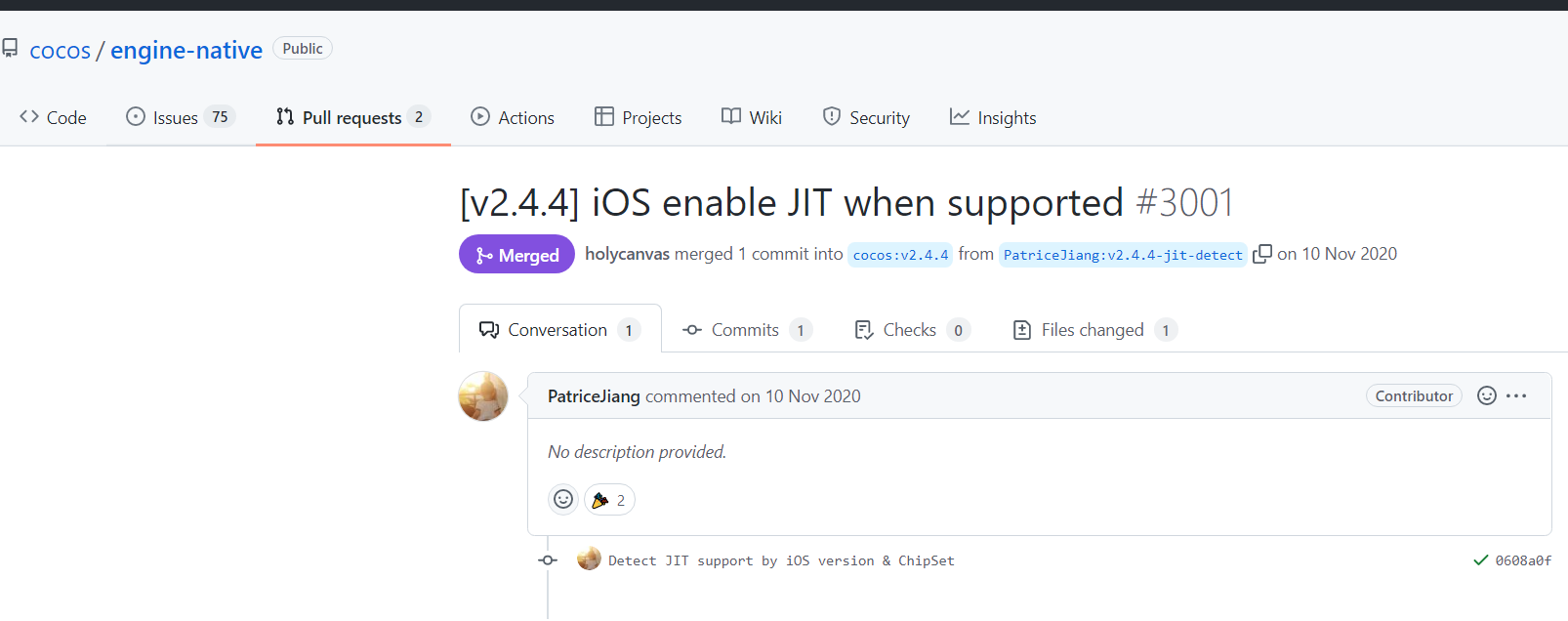Click the smiley reaction button below description
1568x621 pixels.
563,500
